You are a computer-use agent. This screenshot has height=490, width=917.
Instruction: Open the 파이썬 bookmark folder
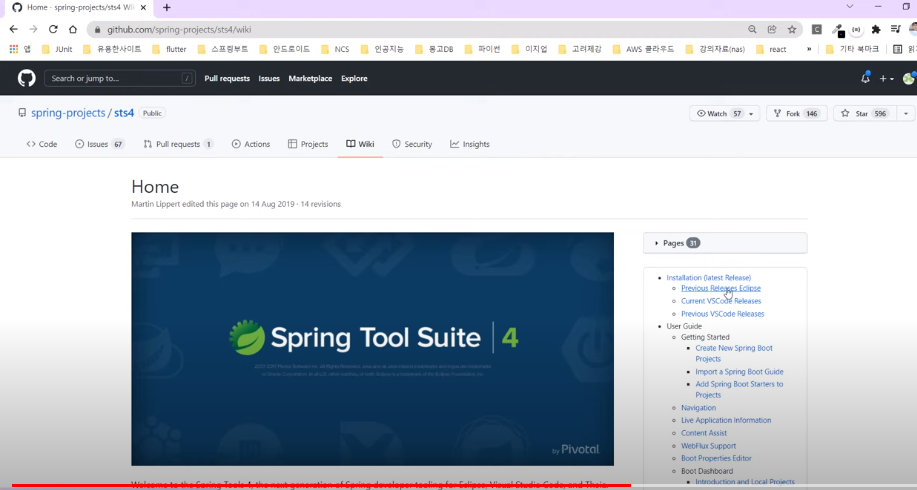[482, 49]
